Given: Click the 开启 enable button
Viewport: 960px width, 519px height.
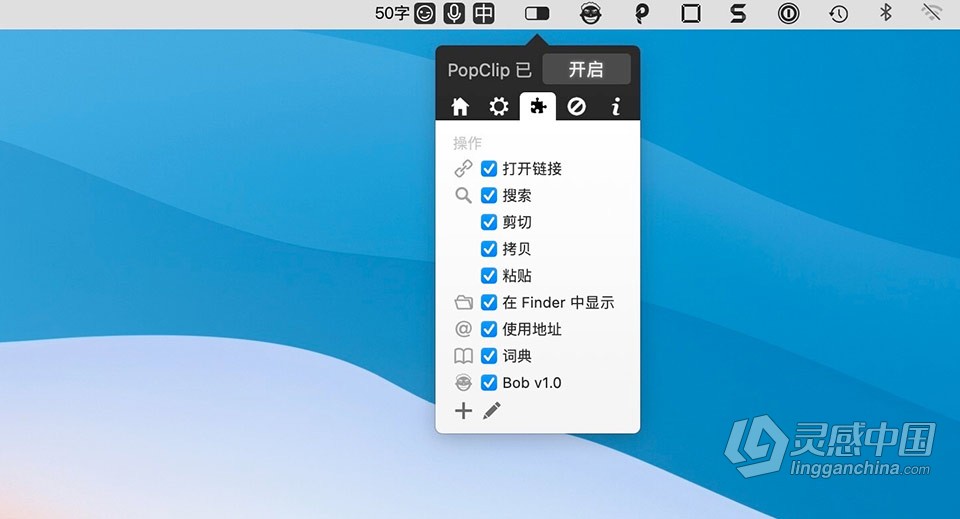Looking at the screenshot, I should (x=587, y=69).
